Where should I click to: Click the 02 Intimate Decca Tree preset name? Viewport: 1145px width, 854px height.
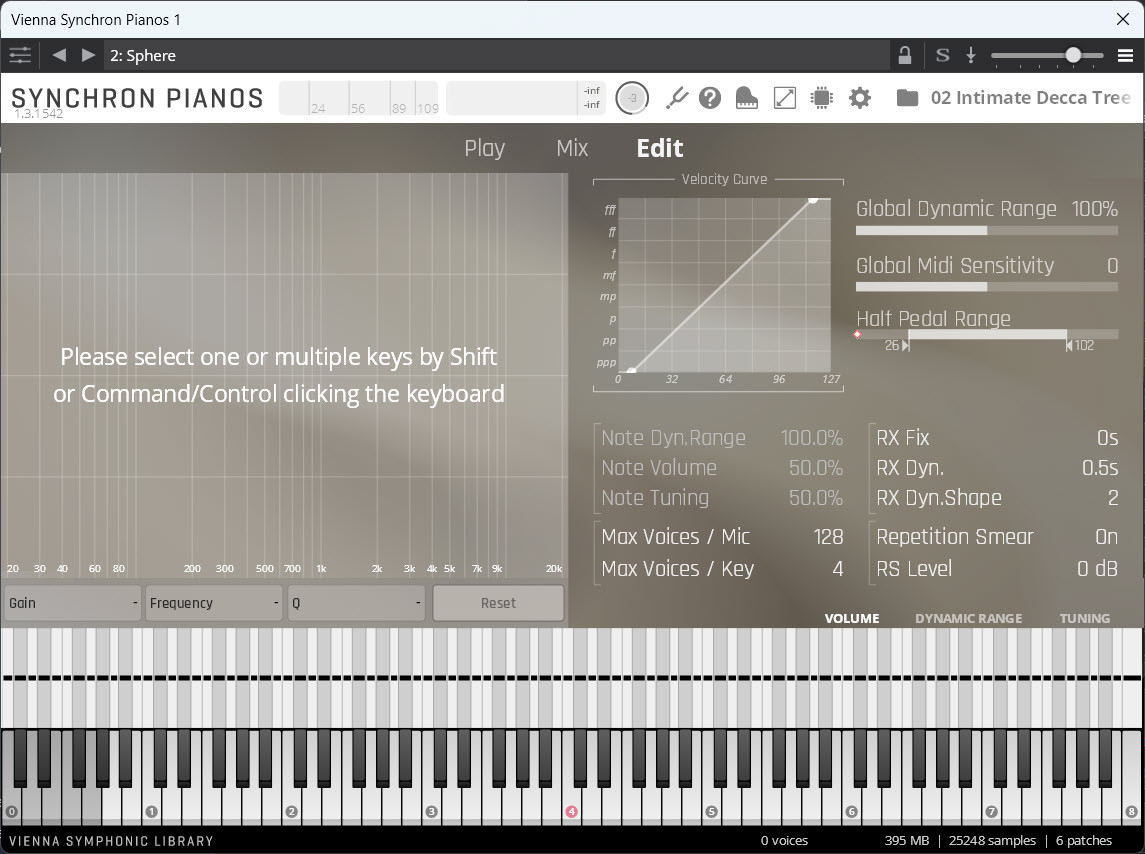tap(1030, 98)
